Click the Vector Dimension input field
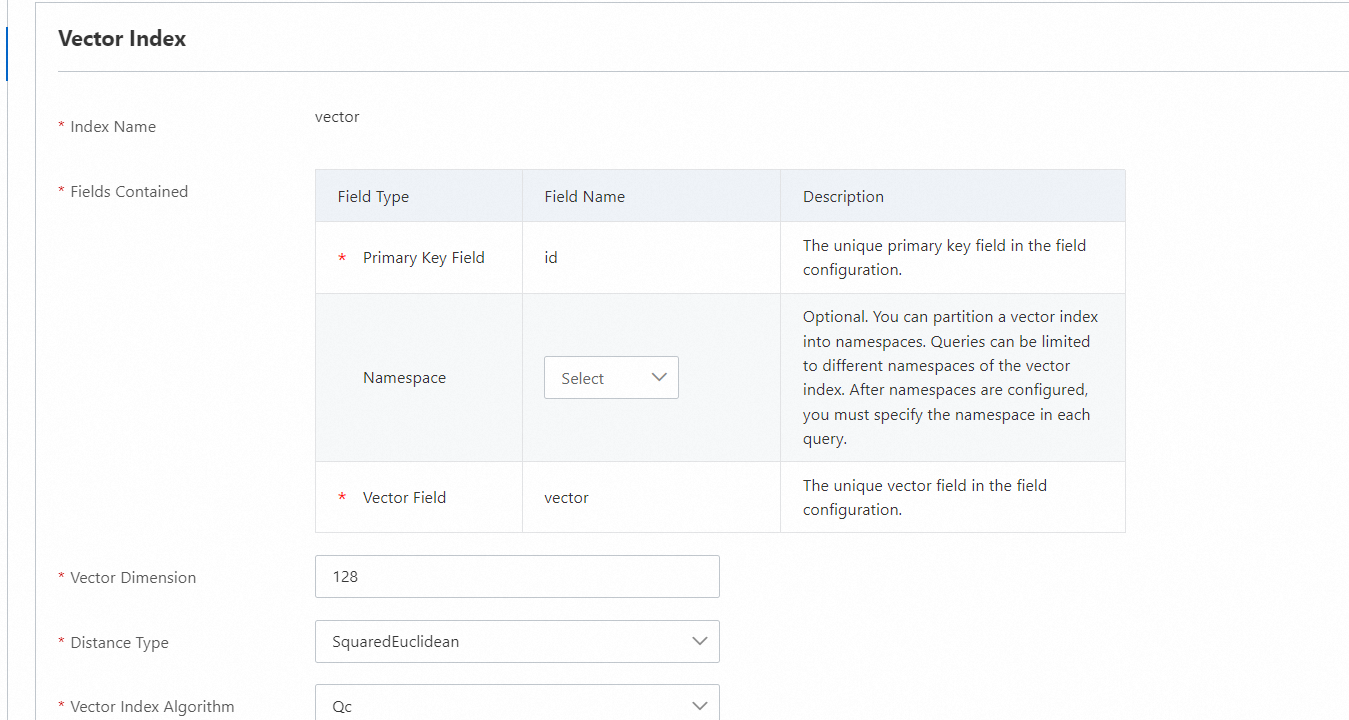1349x720 pixels. (x=517, y=577)
